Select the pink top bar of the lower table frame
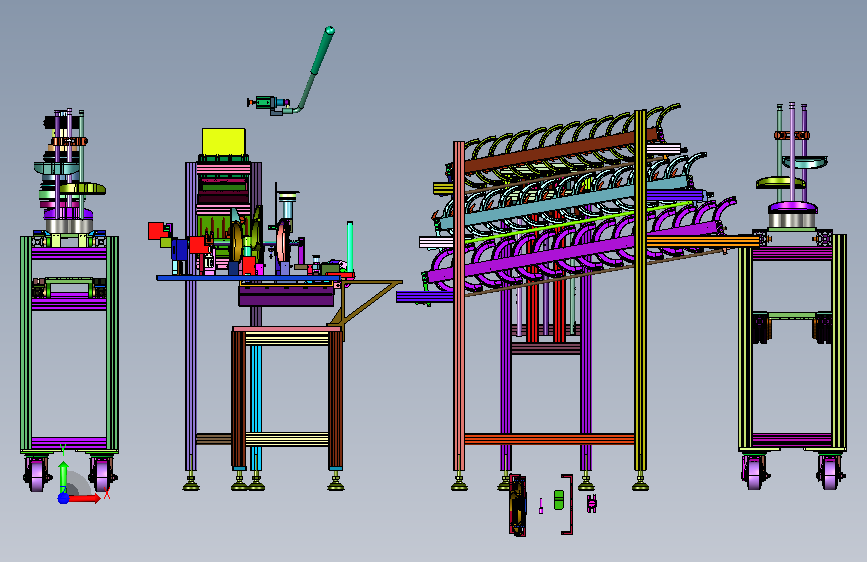This screenshot has width=867, height=562. click(287, 329)
